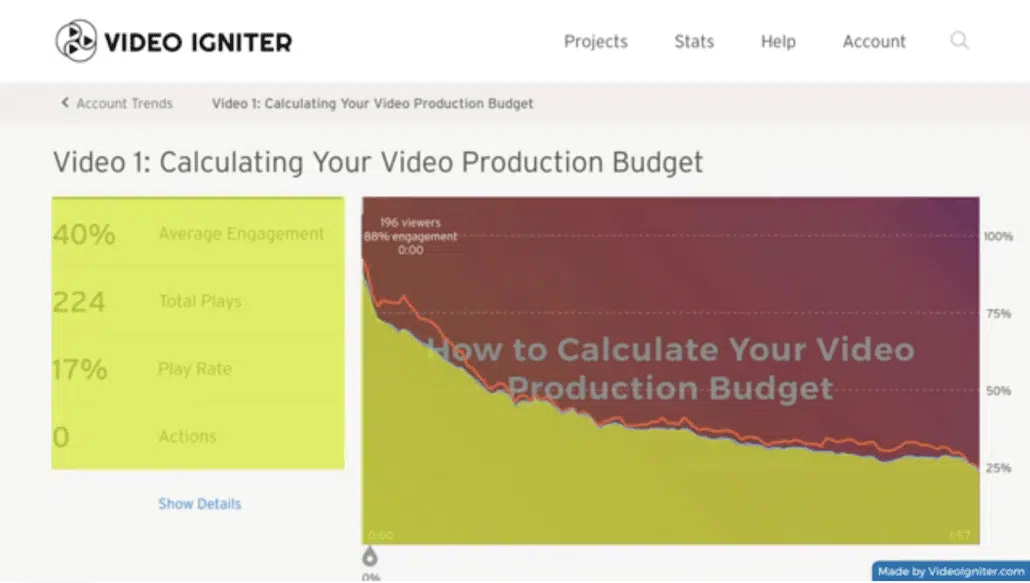Image resolution: width=1030 pixels, height=583 pixels.
Task: Open search using the magnifying glass icon
Action: [x=959, y=41]
